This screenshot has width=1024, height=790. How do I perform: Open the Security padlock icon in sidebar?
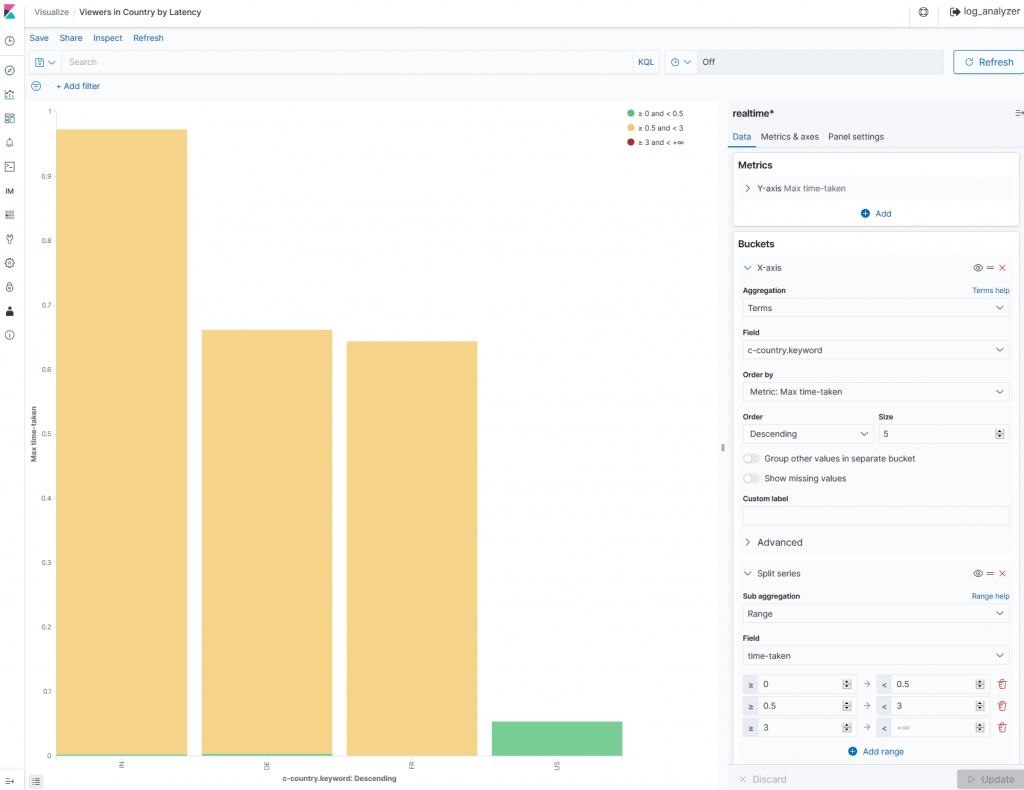(x=10, y=287)
